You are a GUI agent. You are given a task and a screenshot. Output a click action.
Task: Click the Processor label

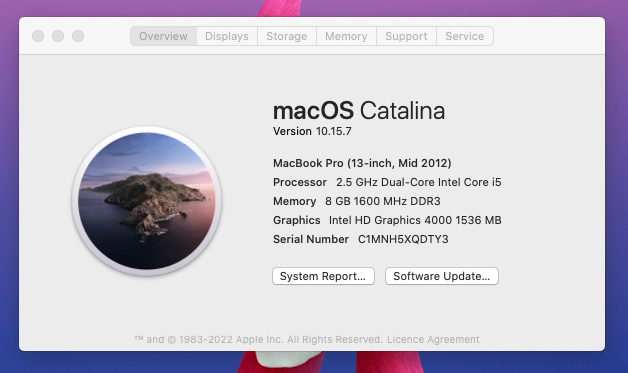300,182
